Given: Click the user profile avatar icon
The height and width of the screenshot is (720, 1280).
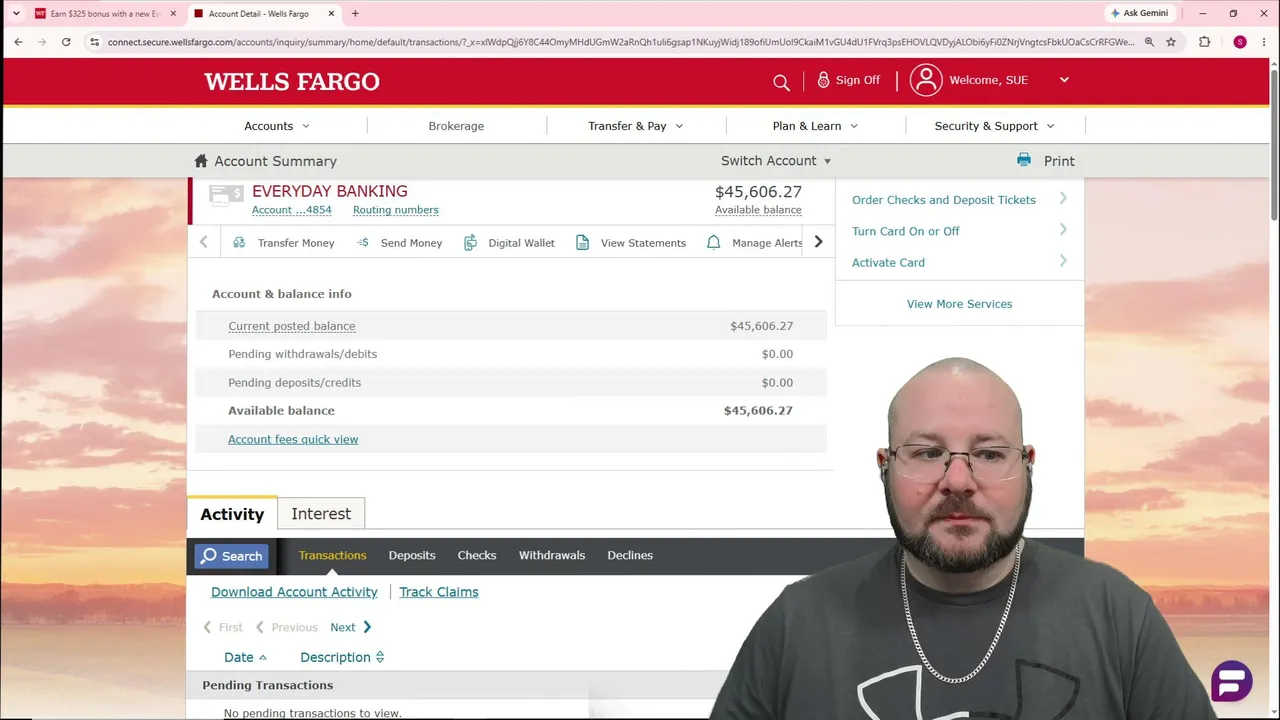Looking at the screenshot, I should click(x=926, y=80).
